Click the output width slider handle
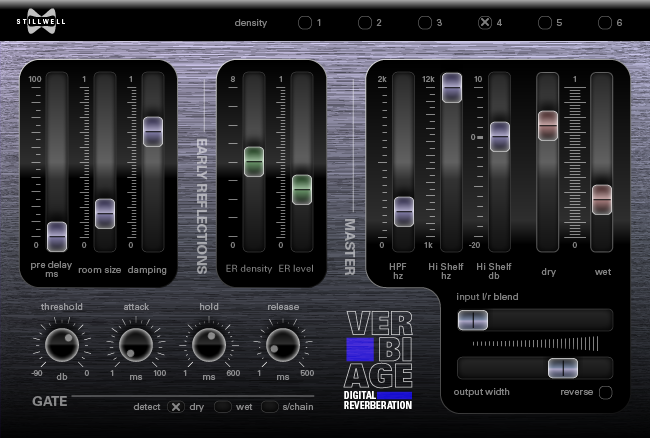This screenshot has height=438, width=650. coord(563,368)
